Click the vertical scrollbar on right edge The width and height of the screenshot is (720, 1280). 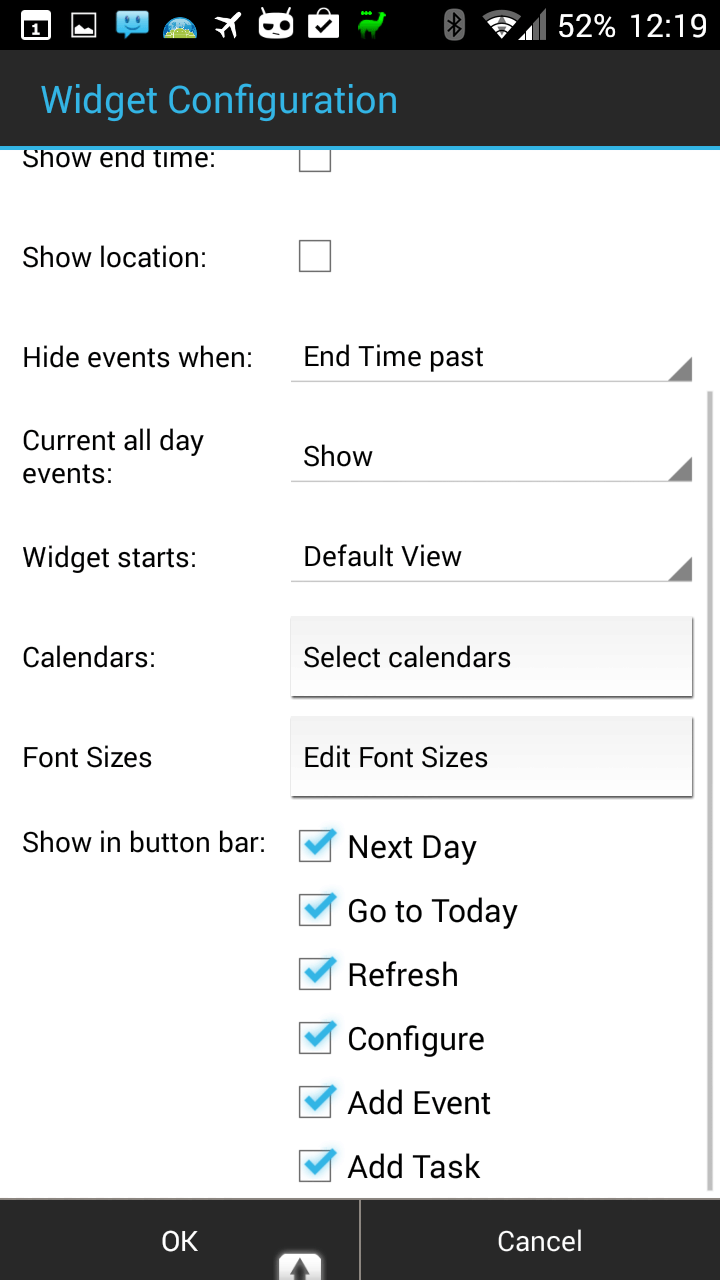(x=711, y=790)
